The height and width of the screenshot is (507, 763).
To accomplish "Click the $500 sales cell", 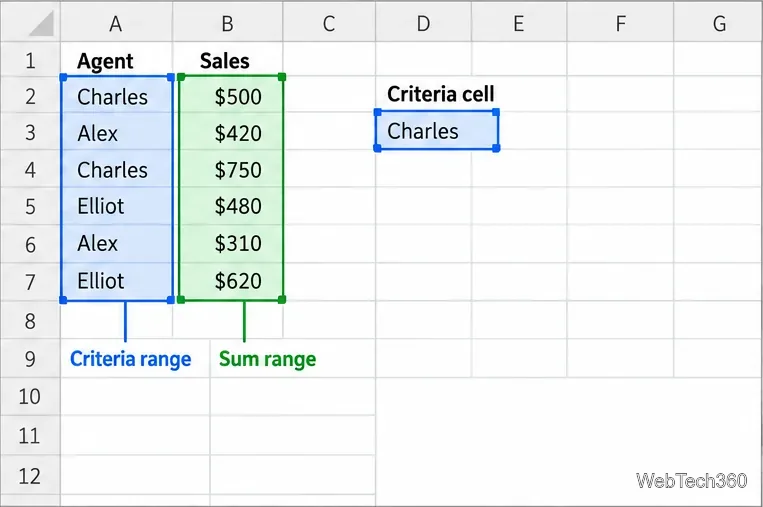I will click(x=231, y=96).
